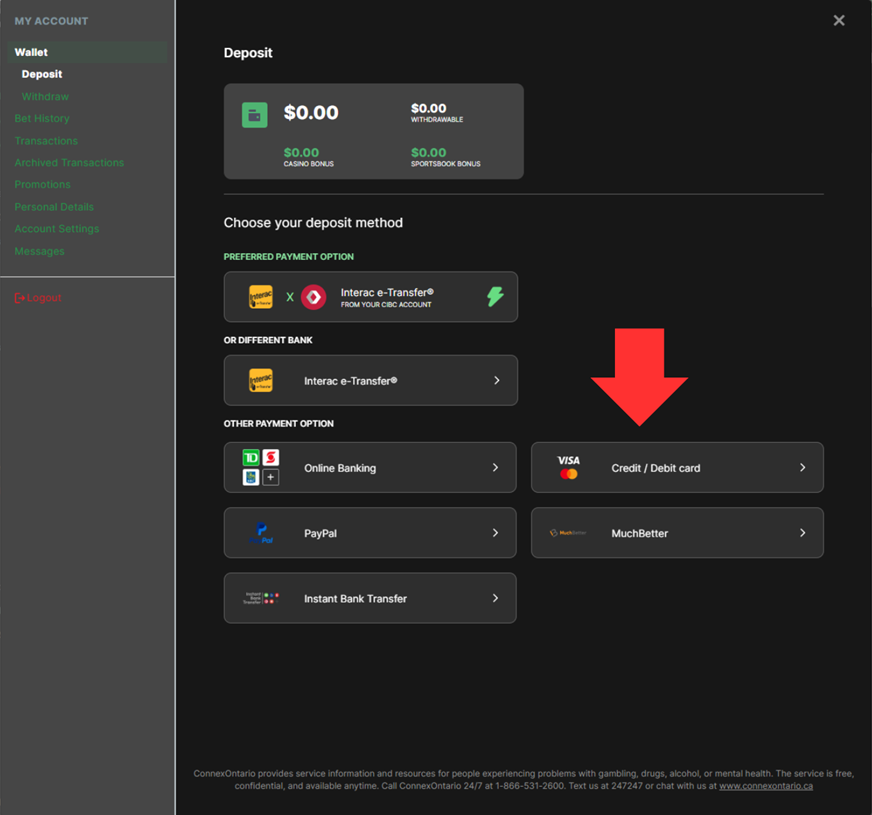
Task: Close the deposit dialog with X
Action: pos(839,20)
